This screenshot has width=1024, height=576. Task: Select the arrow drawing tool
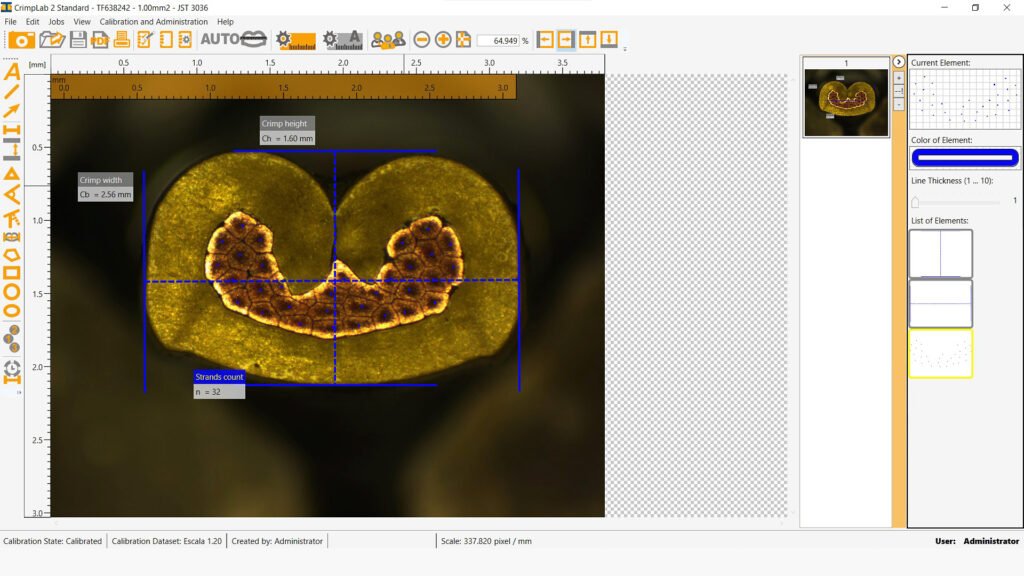12,110
